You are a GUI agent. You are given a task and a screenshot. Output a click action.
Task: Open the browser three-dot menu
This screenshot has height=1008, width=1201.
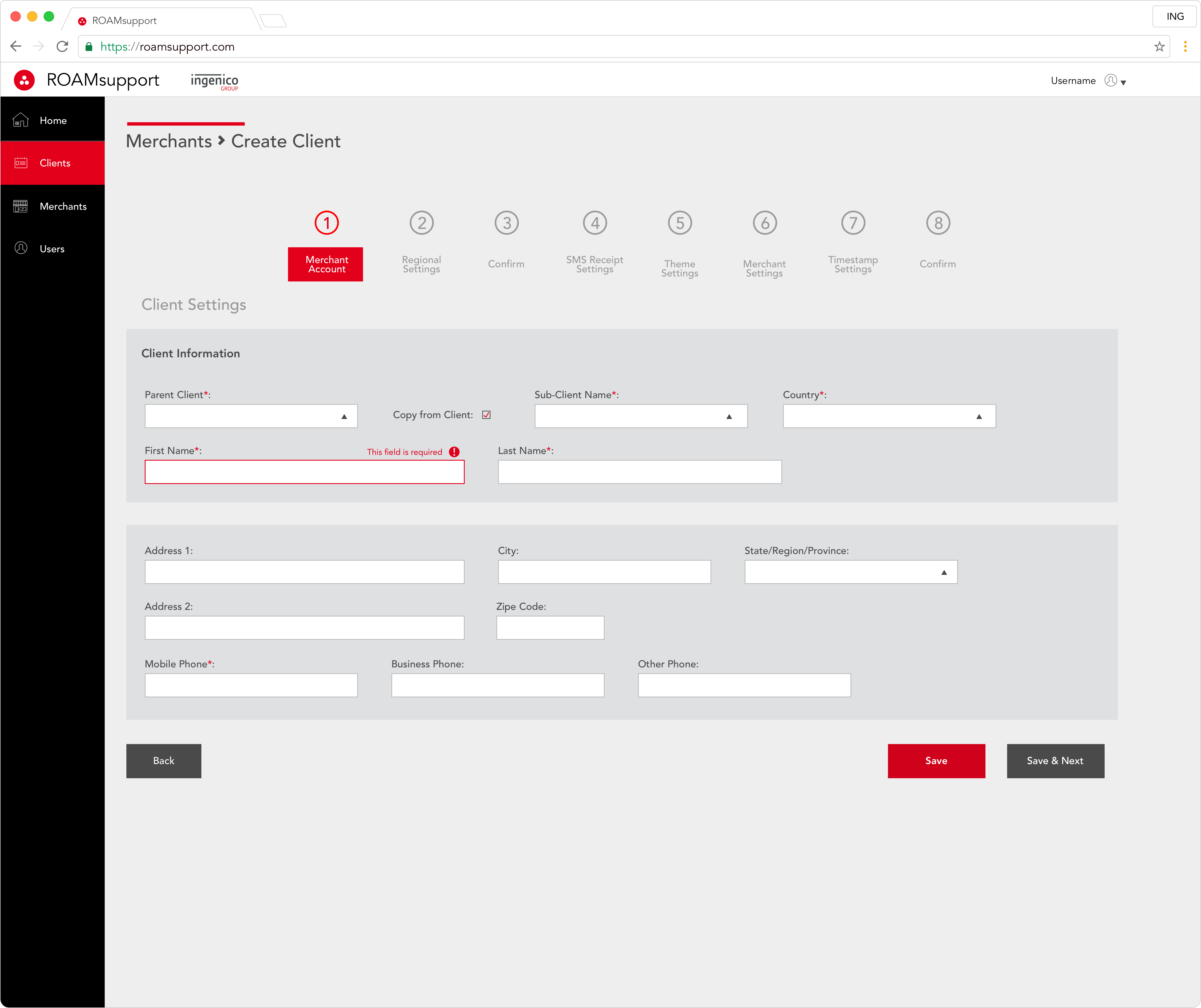1185,47
